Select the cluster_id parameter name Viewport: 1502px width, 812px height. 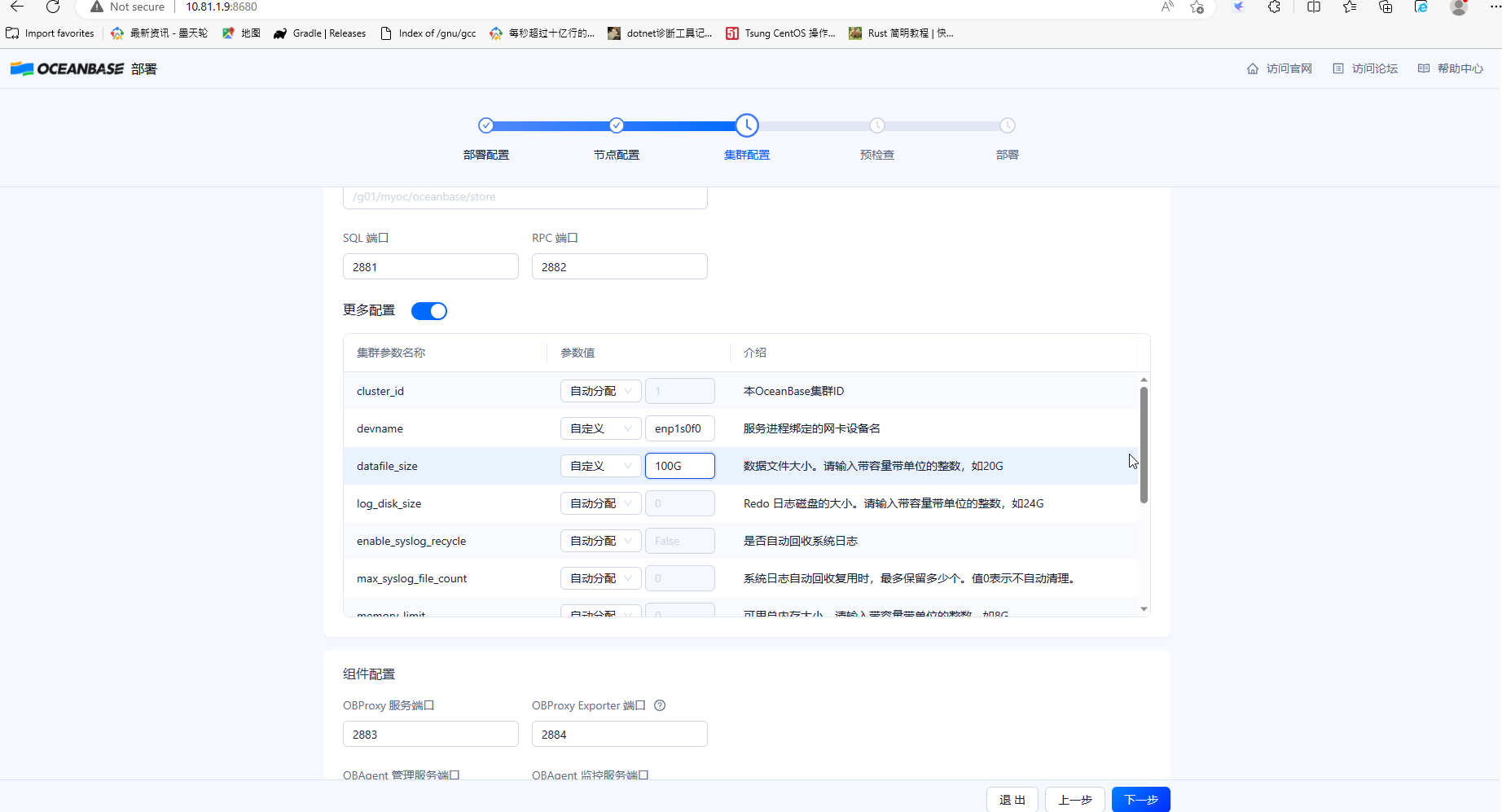[x=380, y=391]
